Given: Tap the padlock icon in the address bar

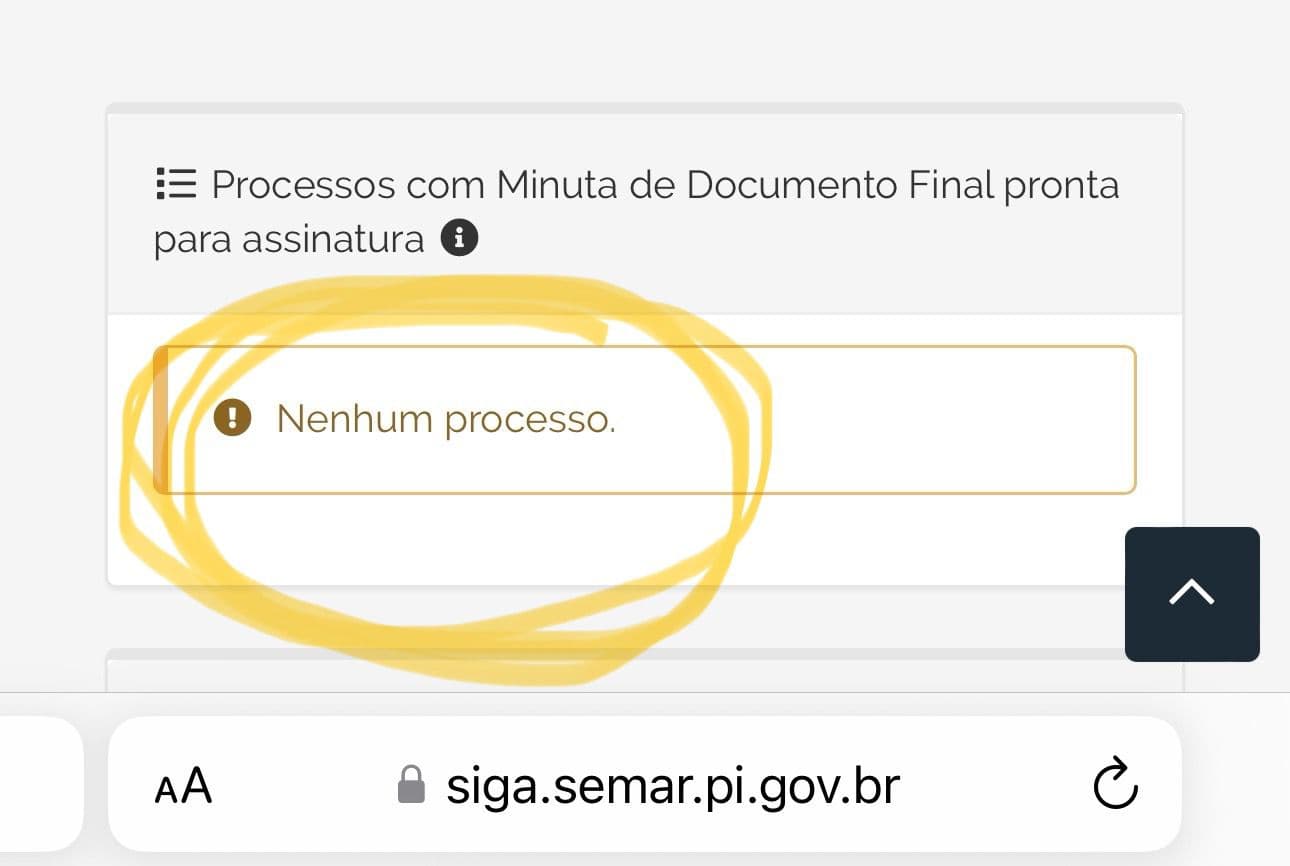Looking at the screenshot, I should 412,786.
